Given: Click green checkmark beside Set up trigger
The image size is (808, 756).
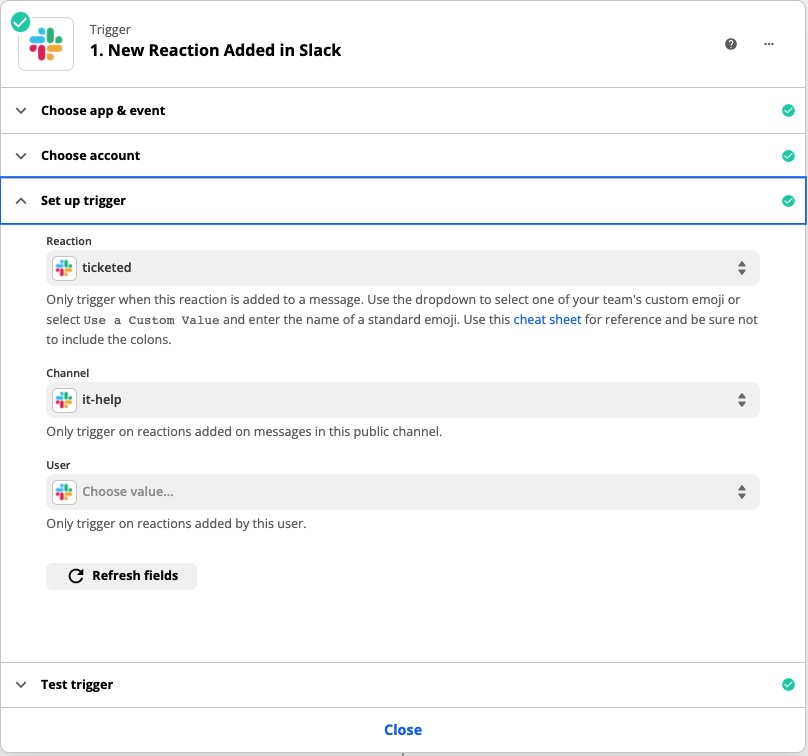Looking at the screenshot, I should click(788, 201).
